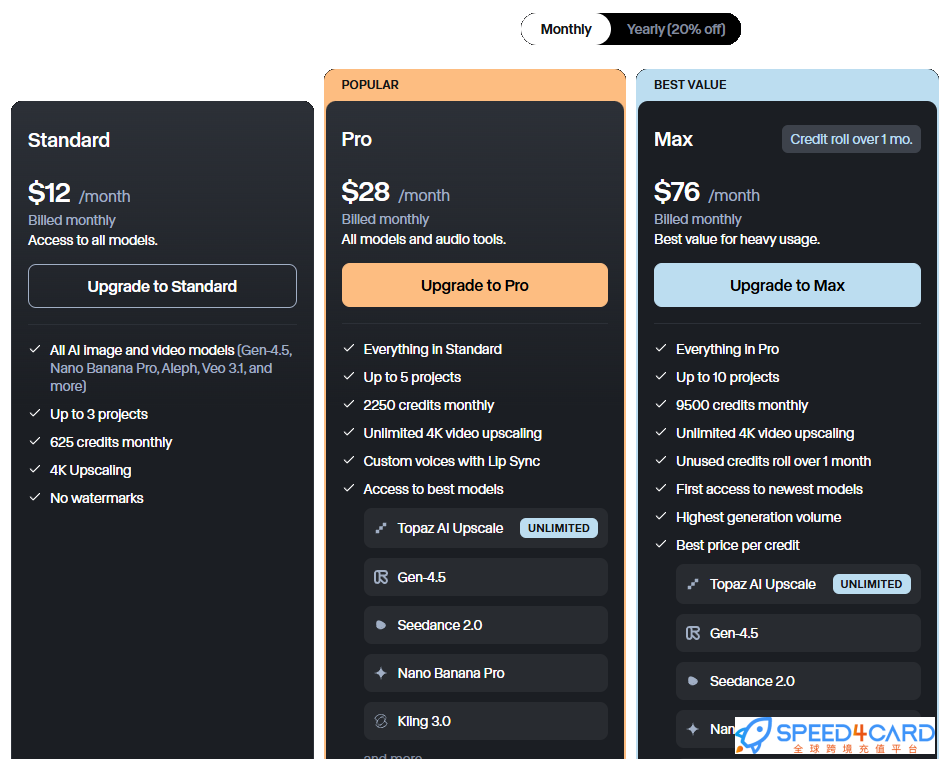Click the Gen-4.5 icon in Max plan
Screen dimensions: 940x759
[x=693, y=633]
